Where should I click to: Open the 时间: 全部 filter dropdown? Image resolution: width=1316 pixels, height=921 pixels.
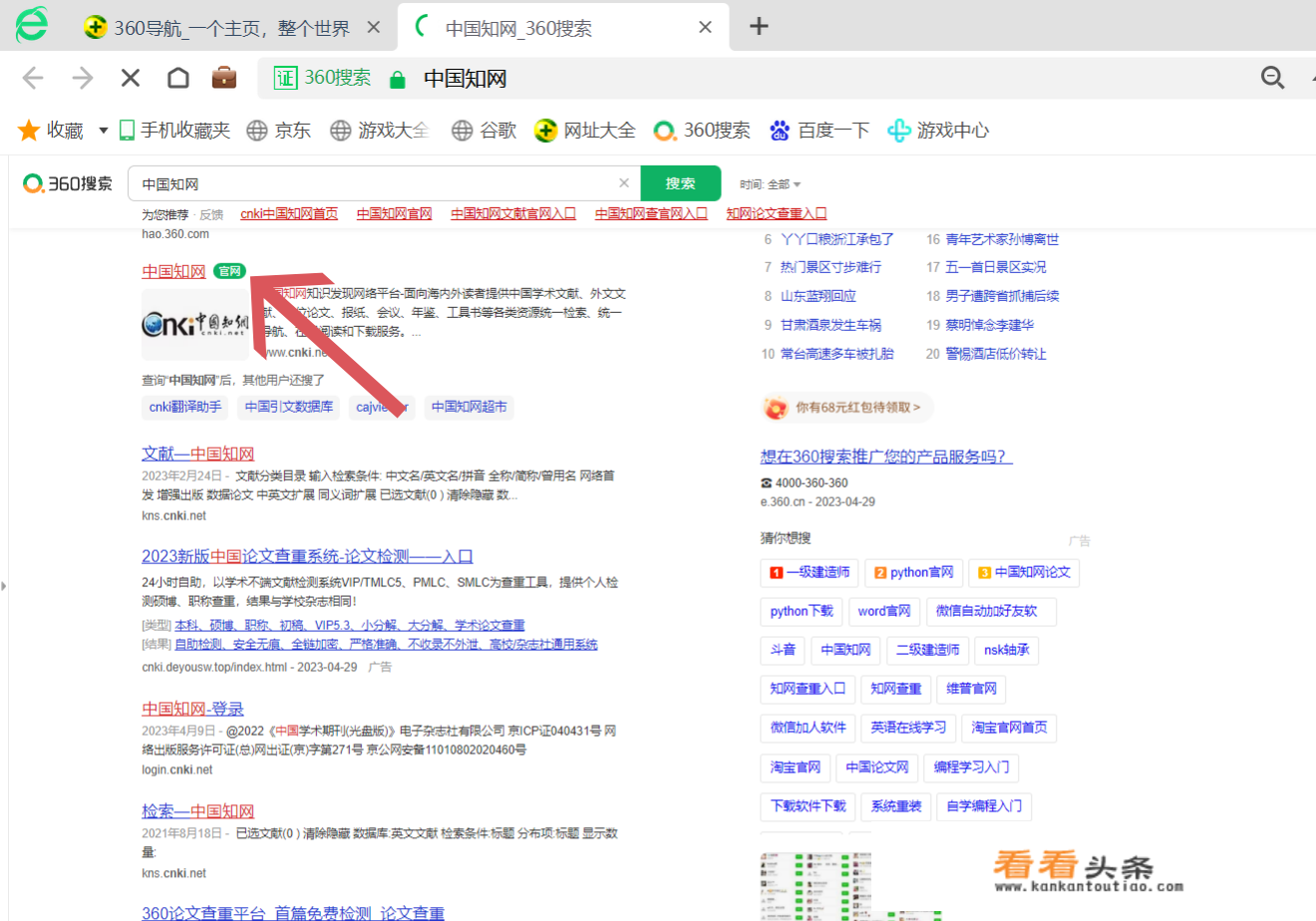click(x=771, y=184)
